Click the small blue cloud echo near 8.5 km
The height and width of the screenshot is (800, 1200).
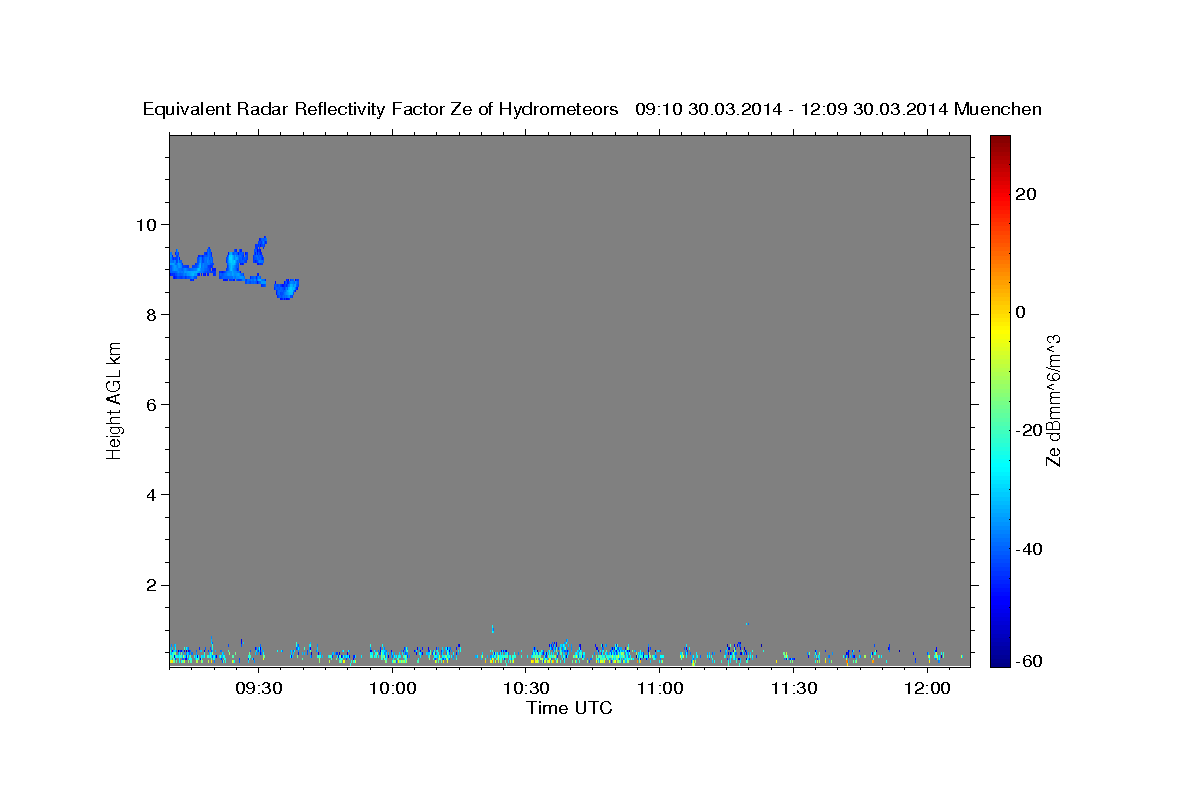287,289
